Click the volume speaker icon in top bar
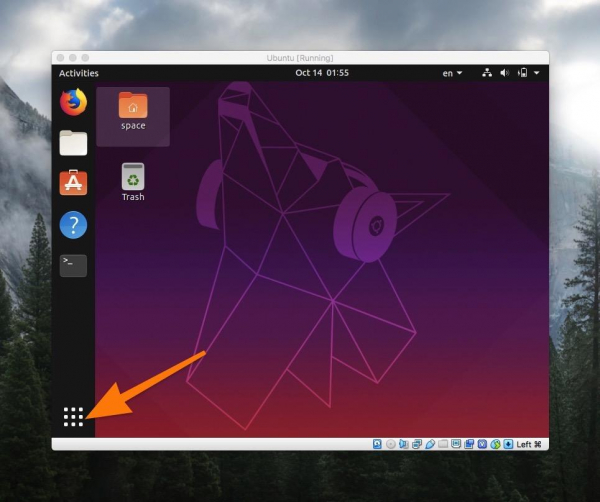Image resolution: width=600 pixels, height=502 pixels. tap(504, 73)
